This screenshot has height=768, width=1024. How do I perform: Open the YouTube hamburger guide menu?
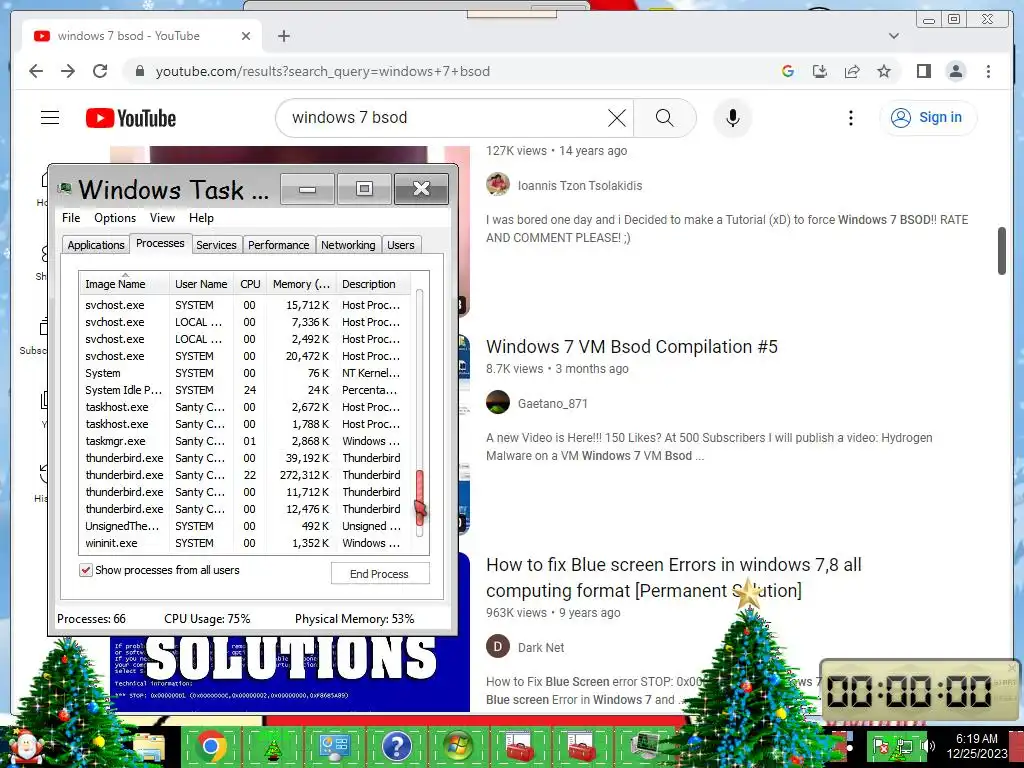click(50, 118)
